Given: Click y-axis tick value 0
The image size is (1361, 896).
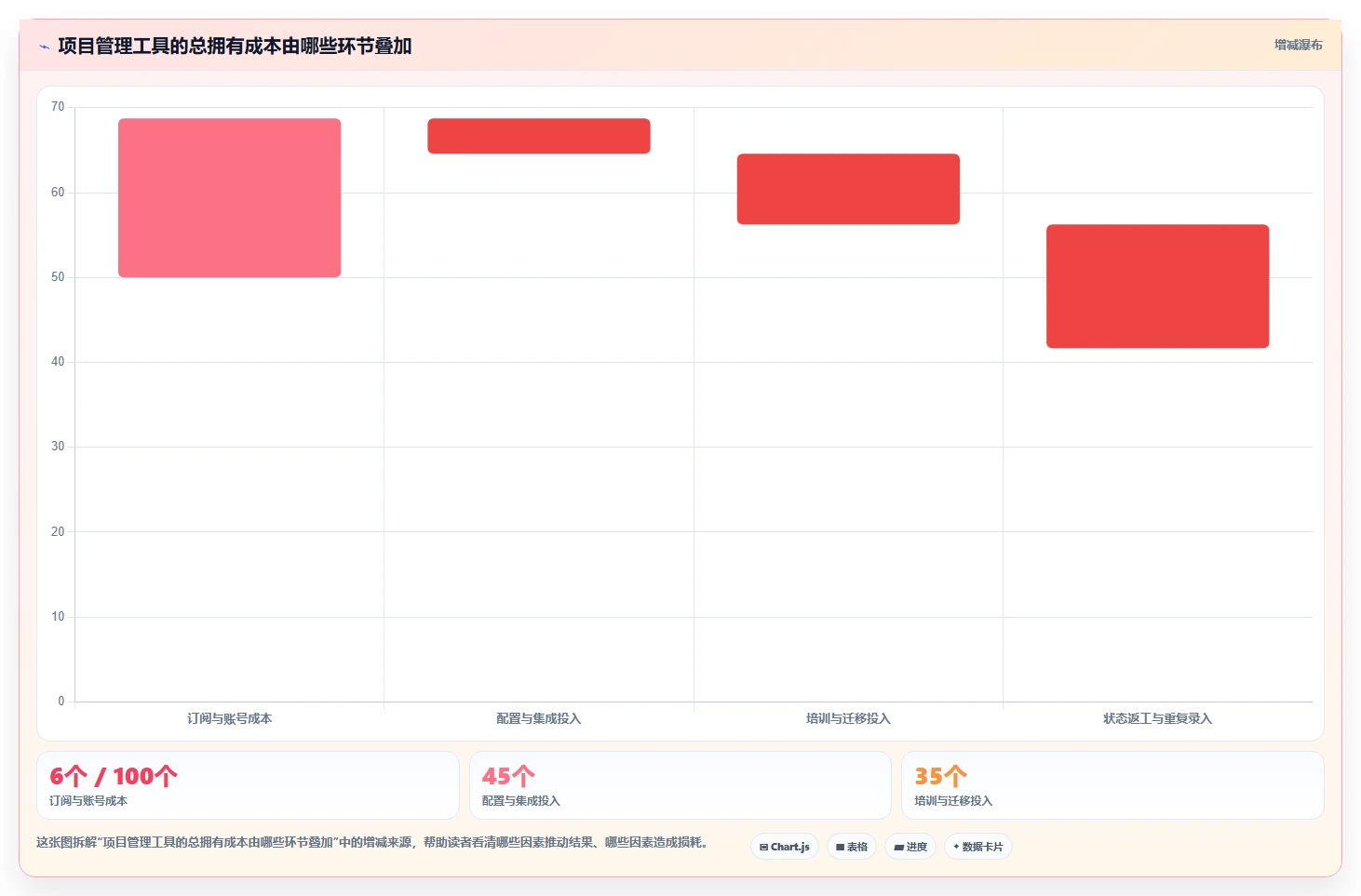Looking at the screenshot, I should pyautogui.click(x=61, y=702).
